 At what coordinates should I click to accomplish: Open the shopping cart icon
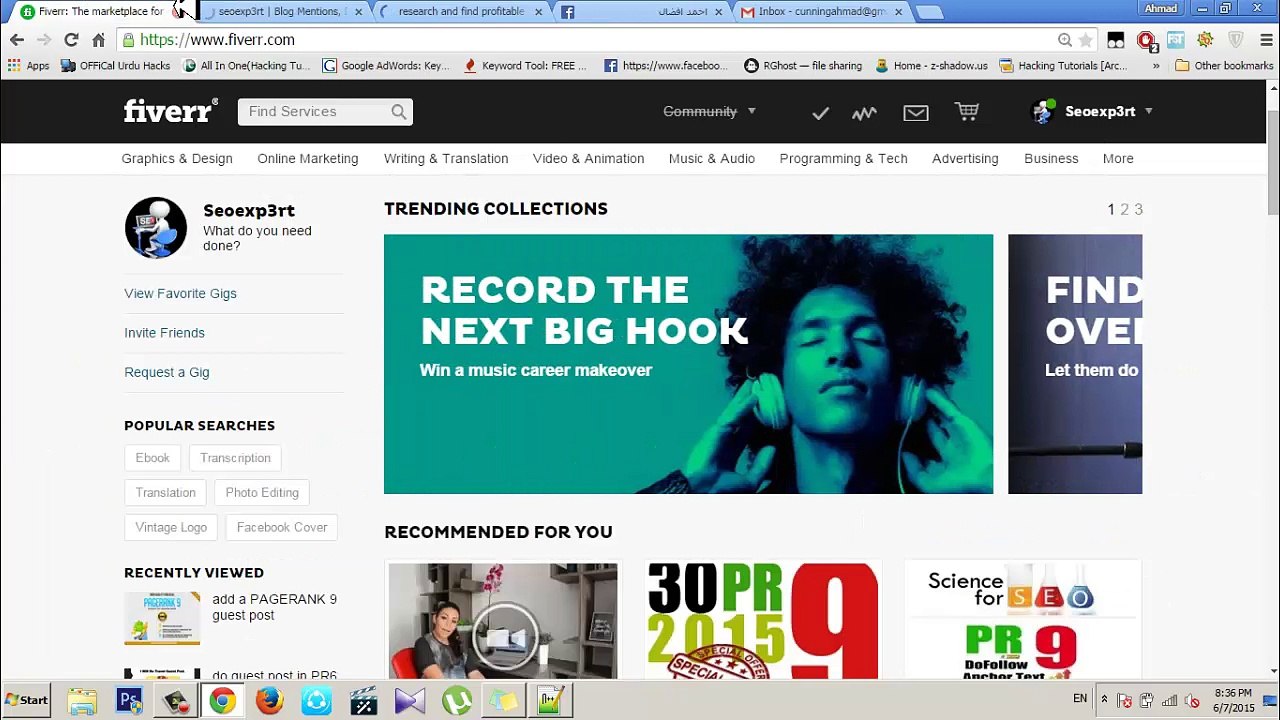click(967, 112)
